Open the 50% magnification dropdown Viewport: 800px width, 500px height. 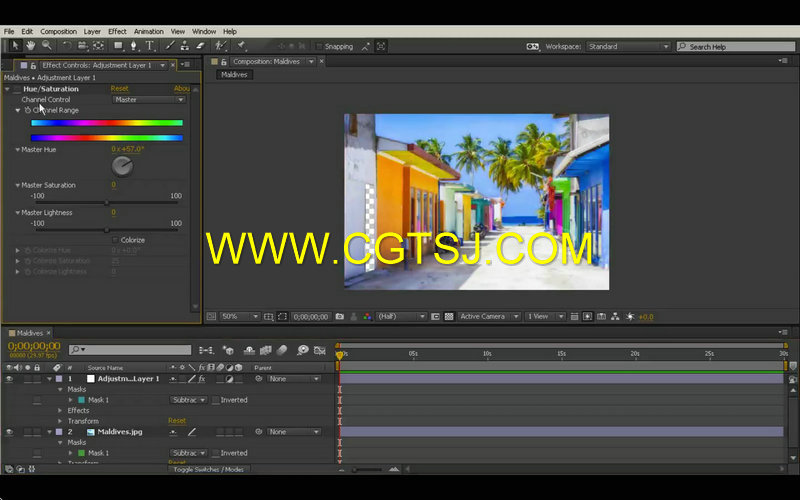coord(240,317)
